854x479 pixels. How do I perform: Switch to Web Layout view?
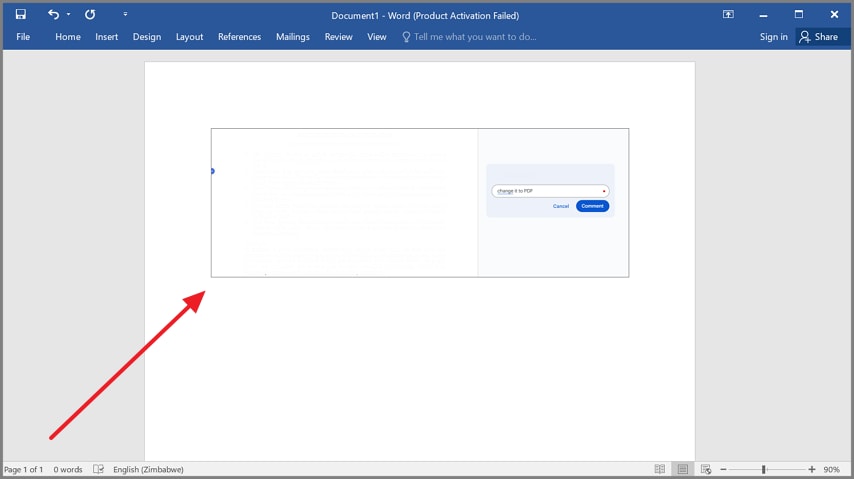click(706, 469)
